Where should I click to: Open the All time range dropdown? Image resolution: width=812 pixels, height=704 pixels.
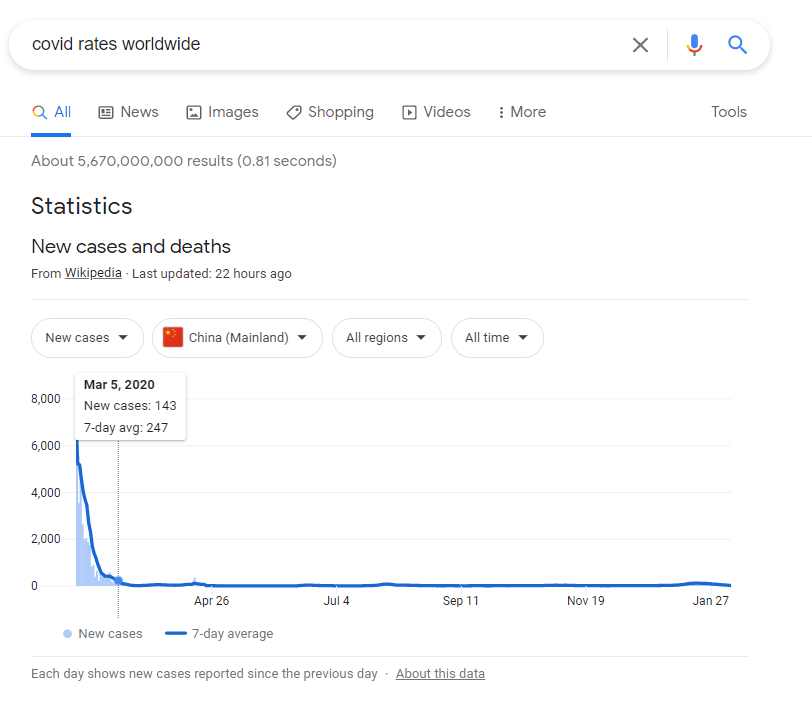coord(497,338)
